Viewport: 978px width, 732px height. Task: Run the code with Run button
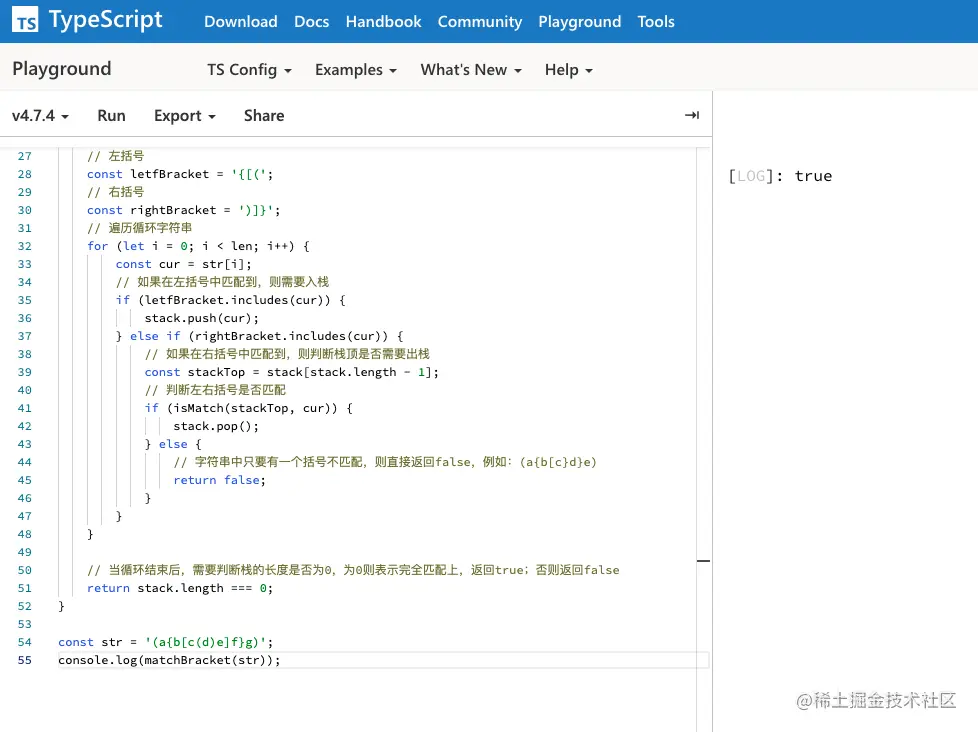(x=111, y=116)
